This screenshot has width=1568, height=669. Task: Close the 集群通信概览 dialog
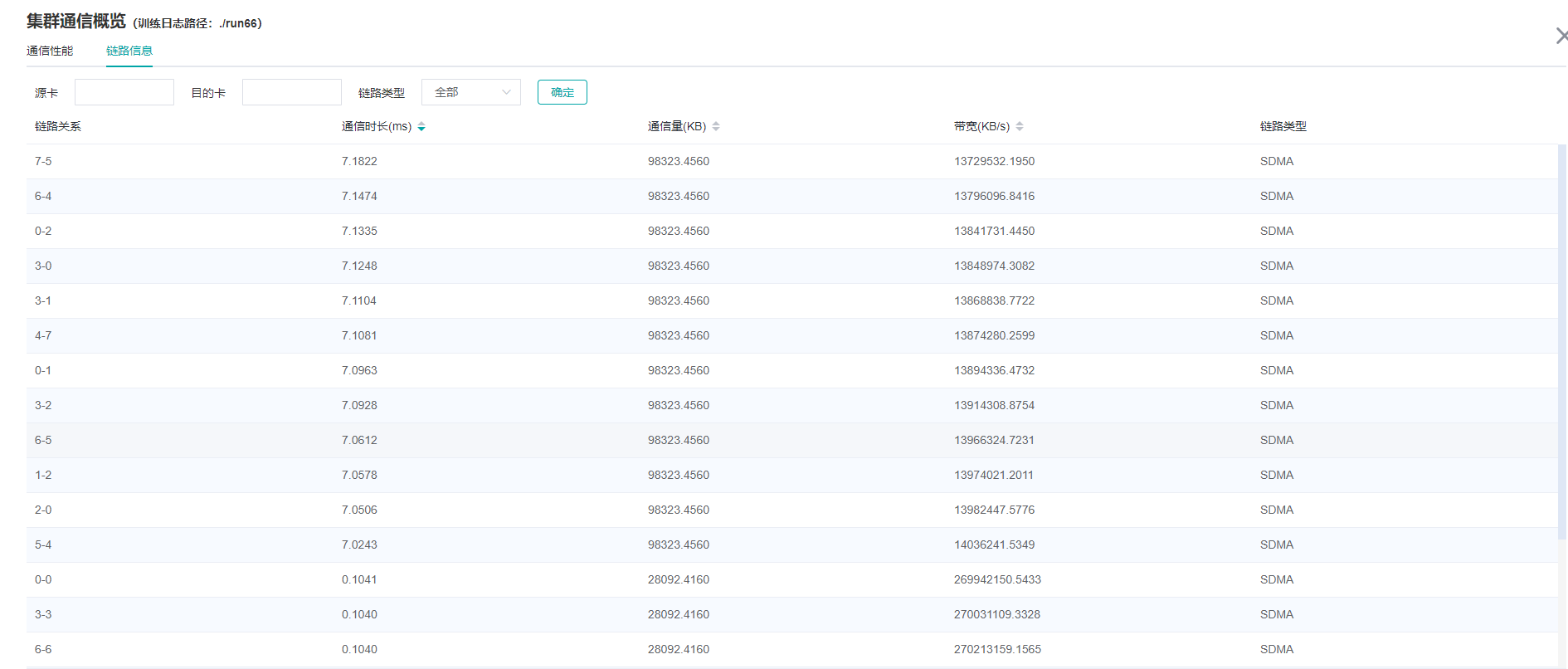[x=1561, y=36]
